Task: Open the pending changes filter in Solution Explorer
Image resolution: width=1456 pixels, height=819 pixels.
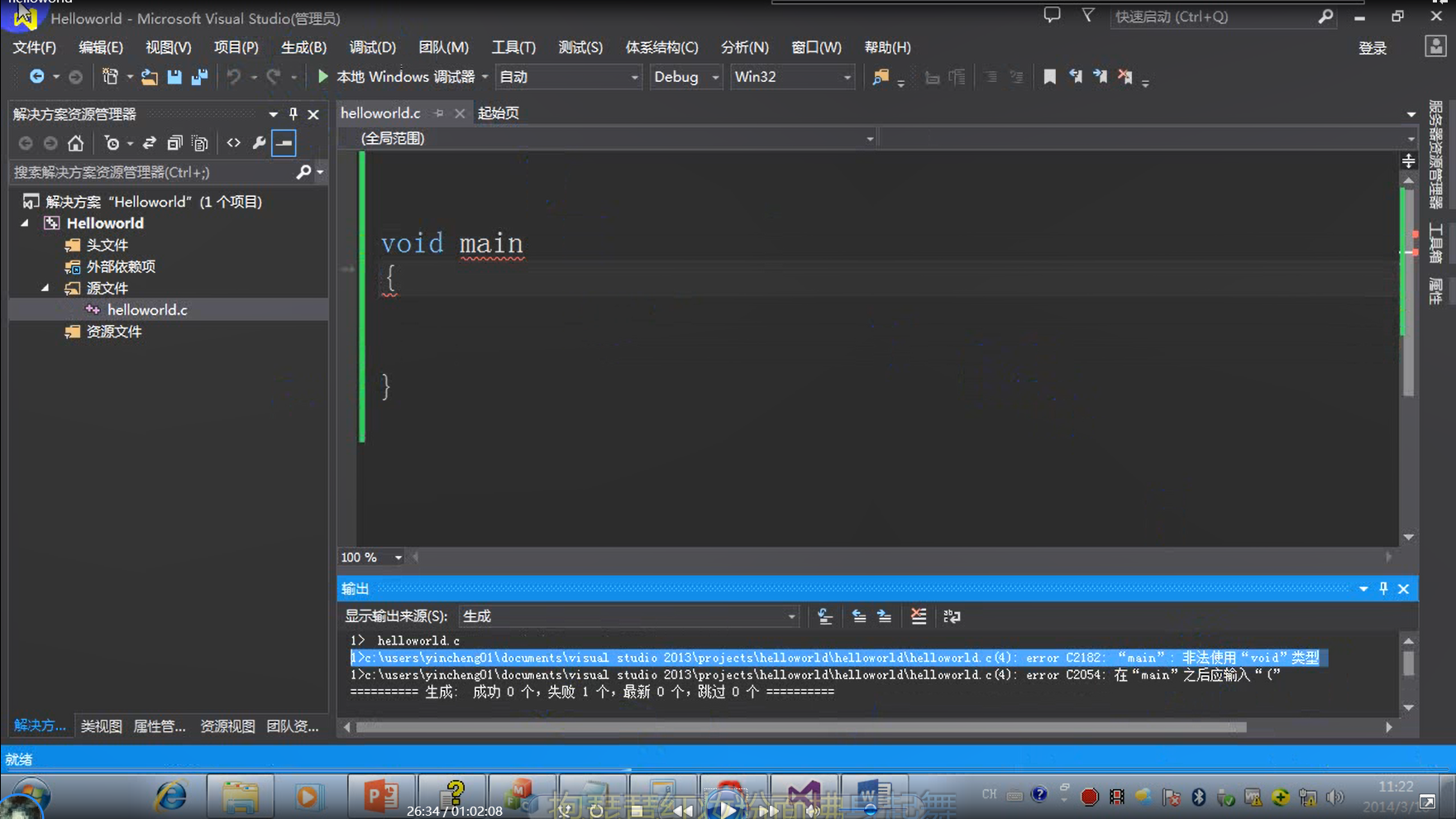Action: point(112,143)
